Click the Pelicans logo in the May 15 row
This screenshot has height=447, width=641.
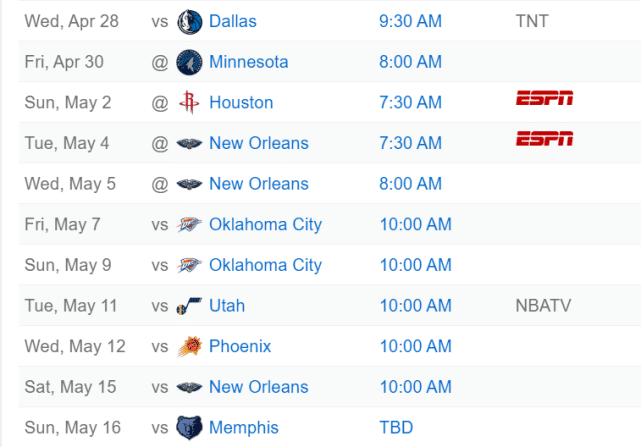point(188,387)
